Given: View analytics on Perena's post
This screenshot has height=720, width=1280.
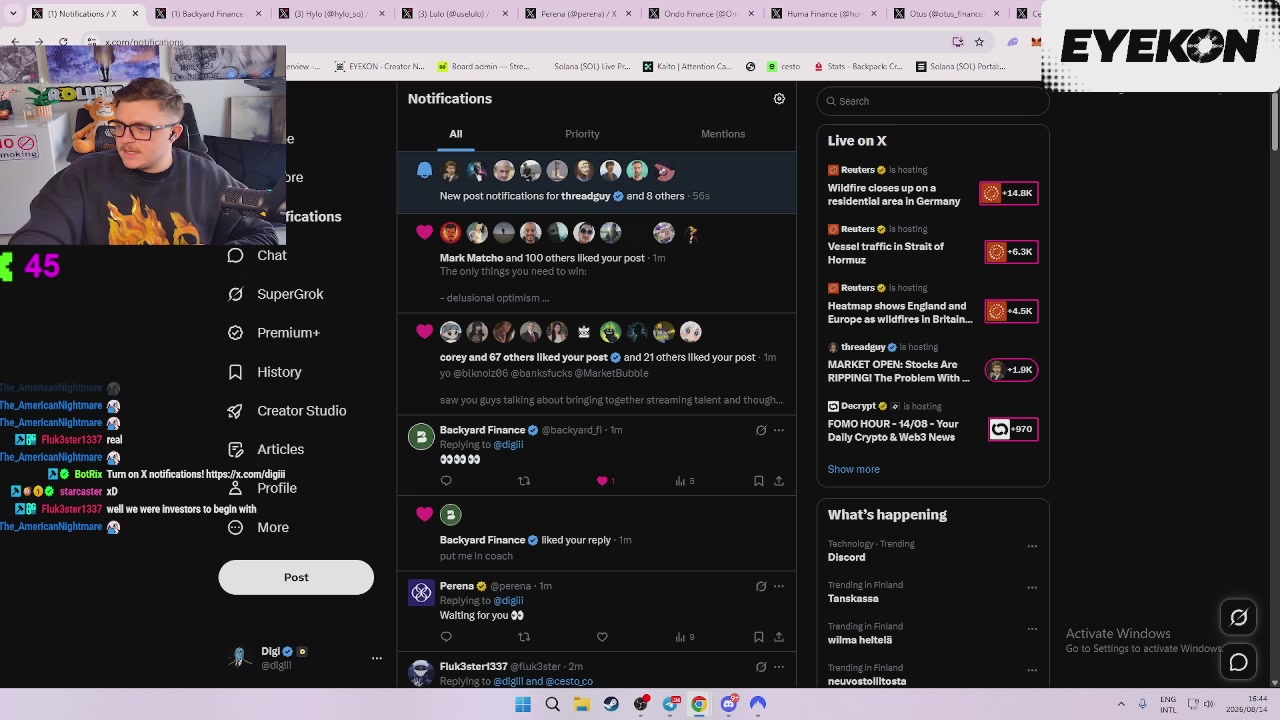Looking at the screenshot, I should pyautogui.click(x=684, y=637).
